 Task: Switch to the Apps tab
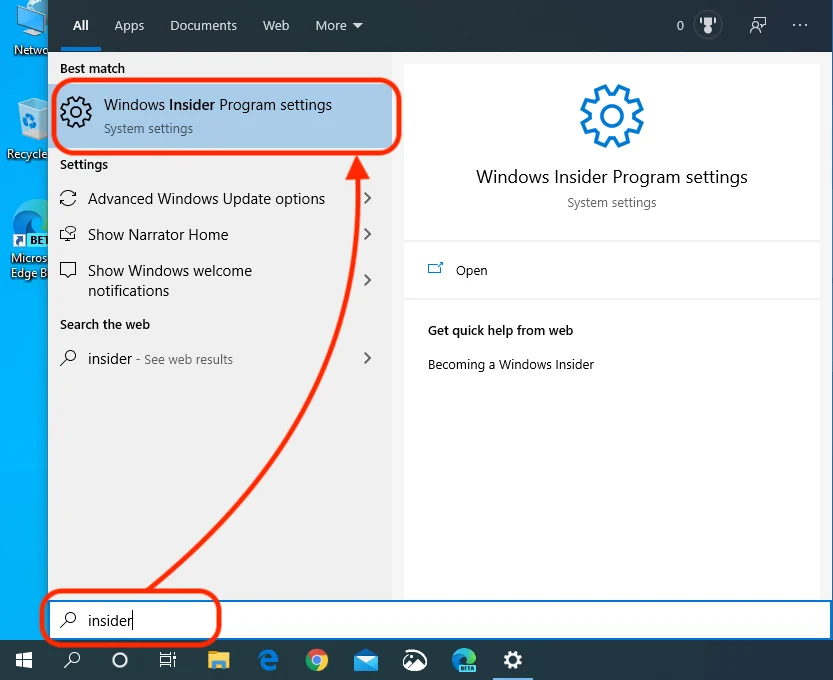pos(129,26)
